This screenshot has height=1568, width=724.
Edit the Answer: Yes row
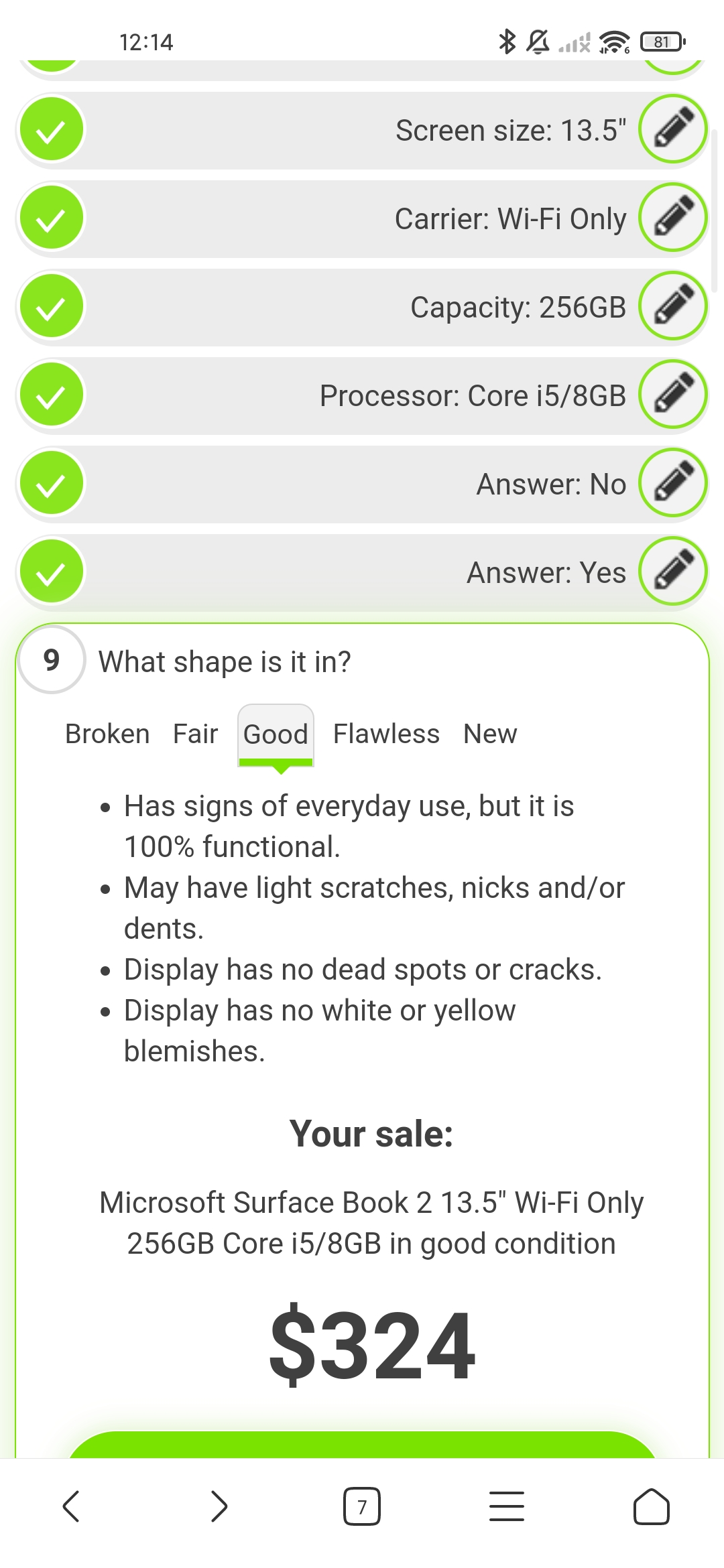click(x=672, y=572)
